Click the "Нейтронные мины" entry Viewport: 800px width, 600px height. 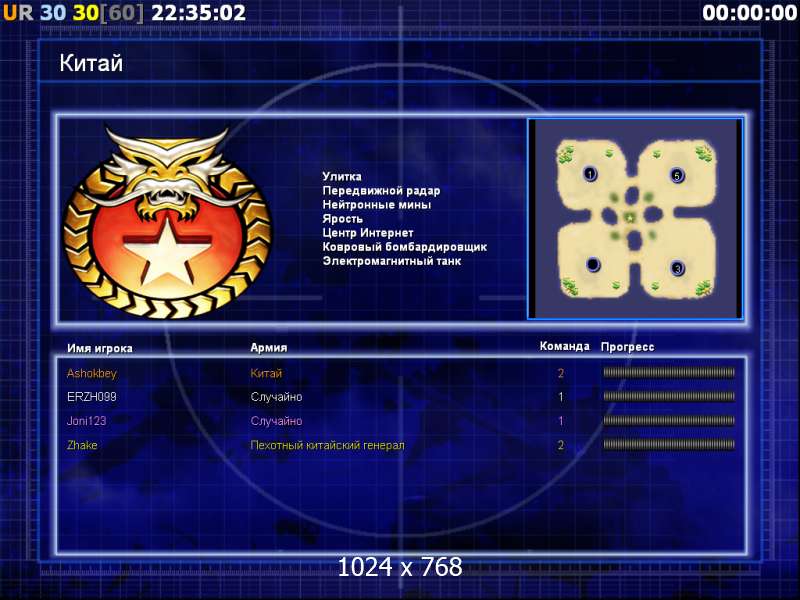[x=377, y=205]
